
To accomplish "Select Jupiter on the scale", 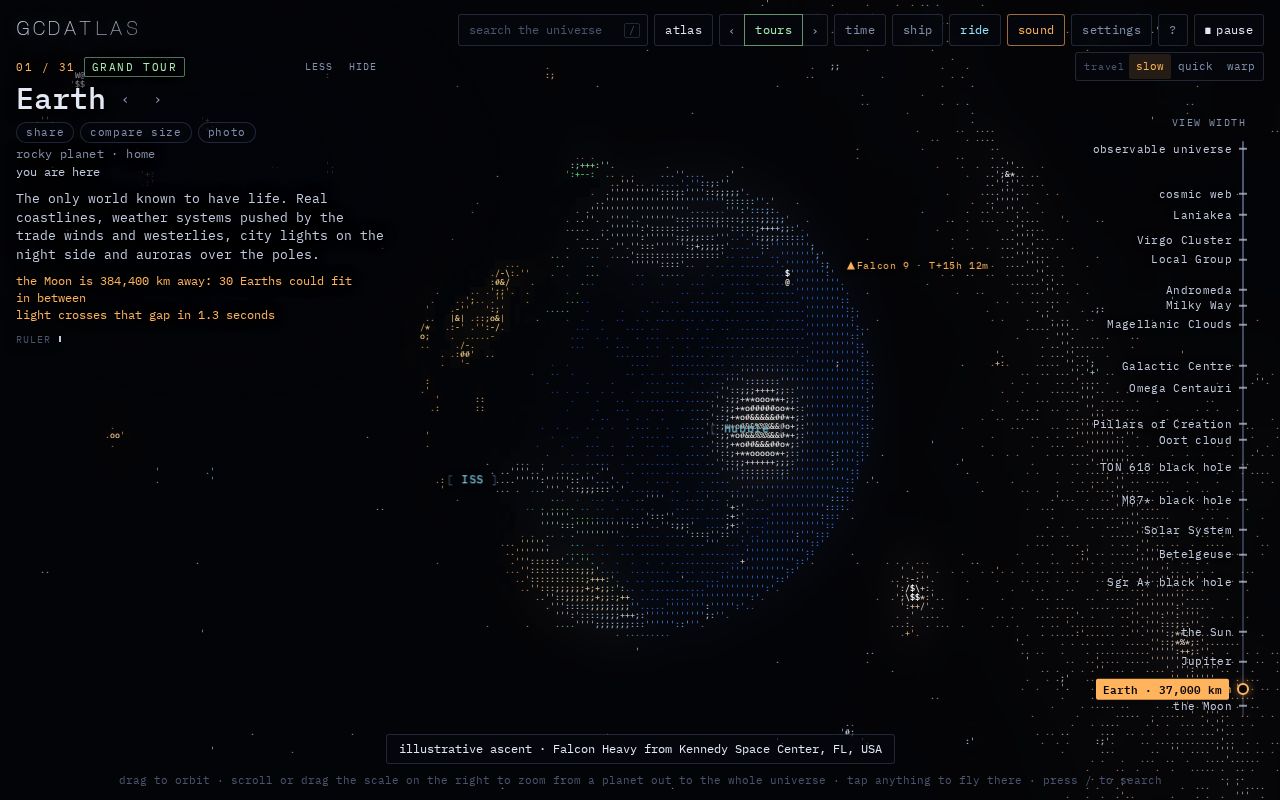I will click(1206, 661).
